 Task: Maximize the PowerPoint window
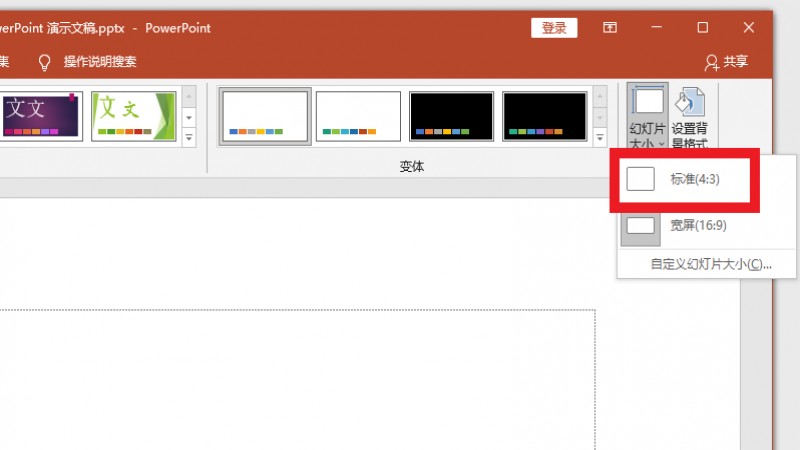[703, 28]
